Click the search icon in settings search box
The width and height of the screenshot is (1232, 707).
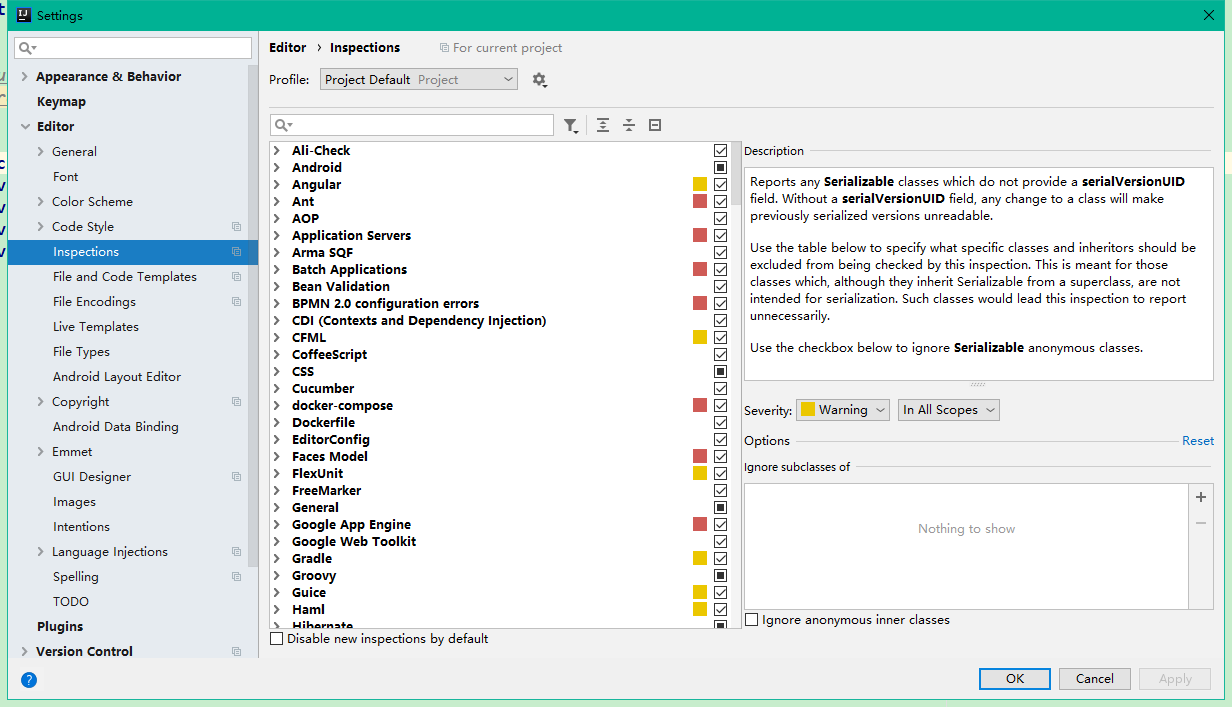[x=27, y=48]
